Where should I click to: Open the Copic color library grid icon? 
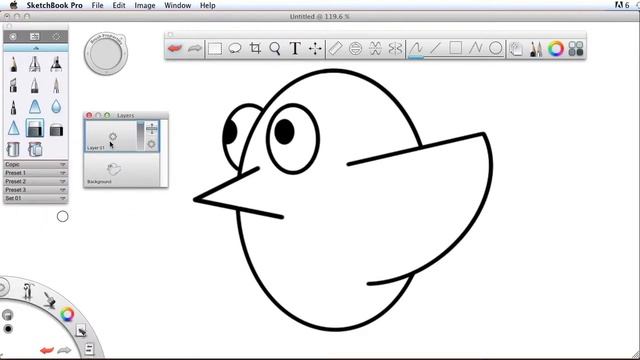point(576,49)
